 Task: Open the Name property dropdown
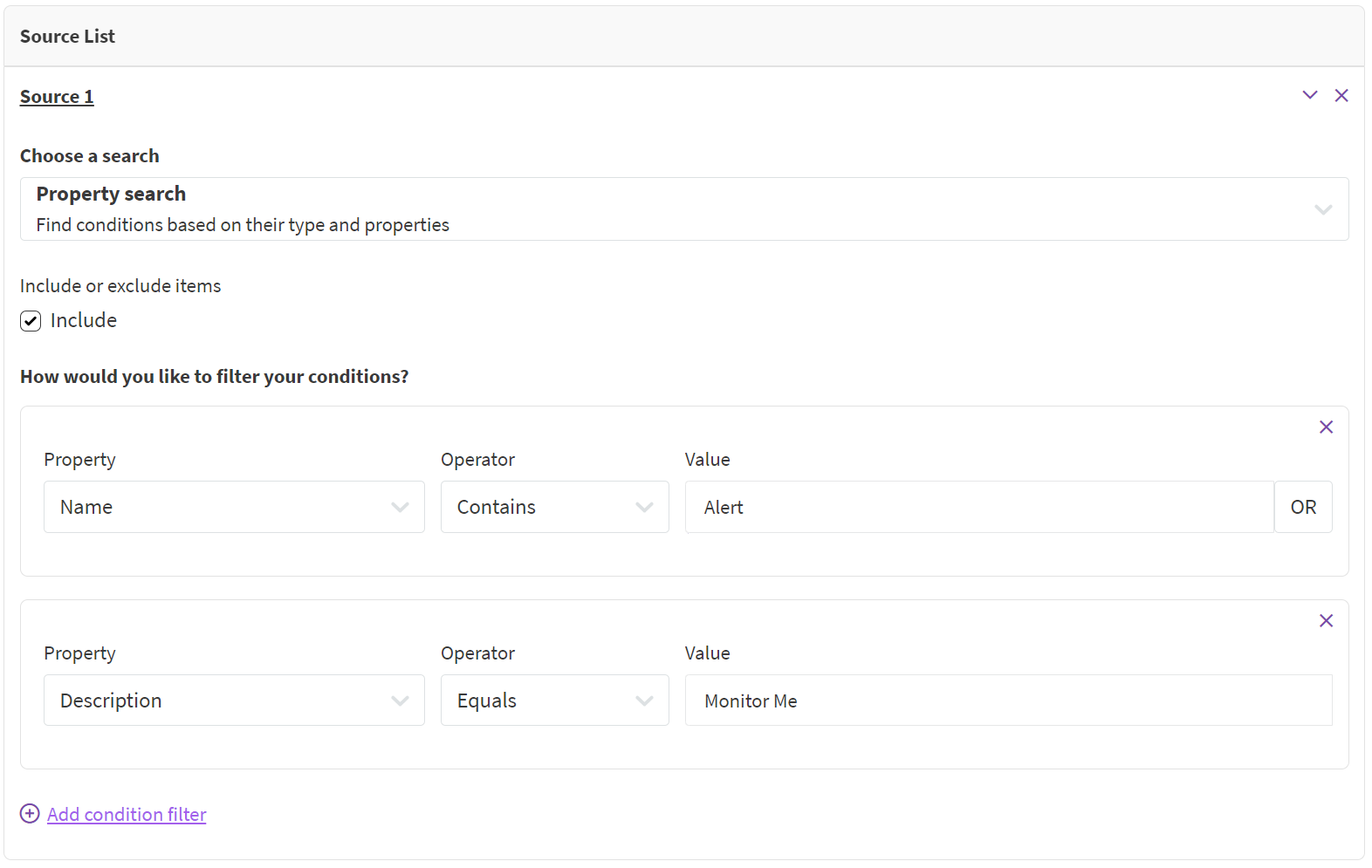pyautogui.click(x=234, y=507)
